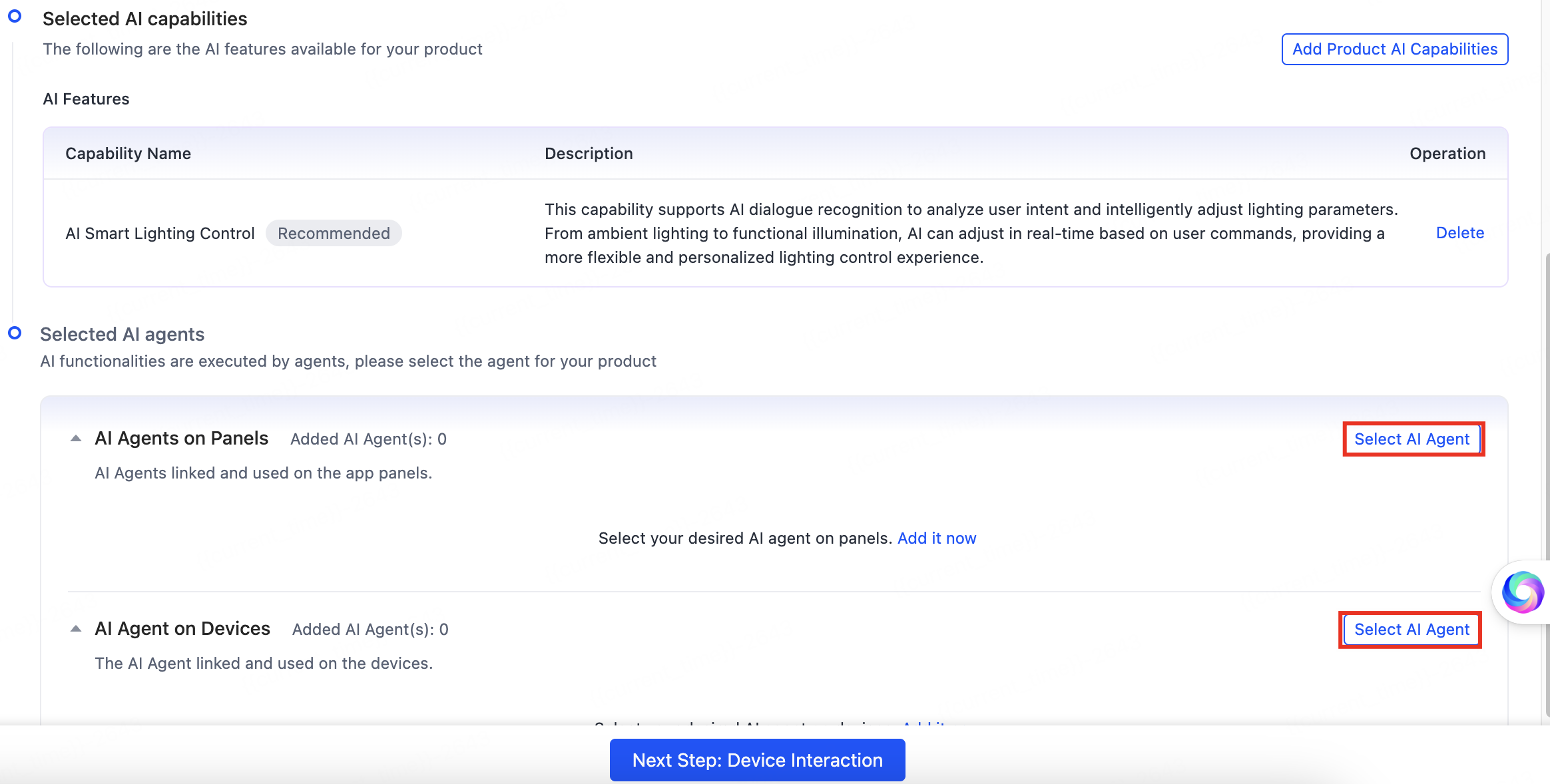Click the lighting capability description text

(x=971, y=234)
